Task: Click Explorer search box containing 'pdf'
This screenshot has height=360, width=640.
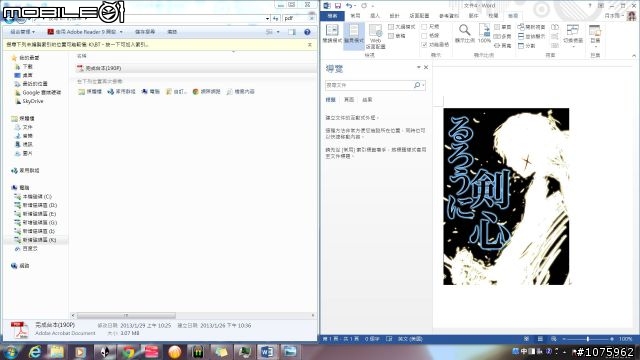Action: (x=299, y=18)
